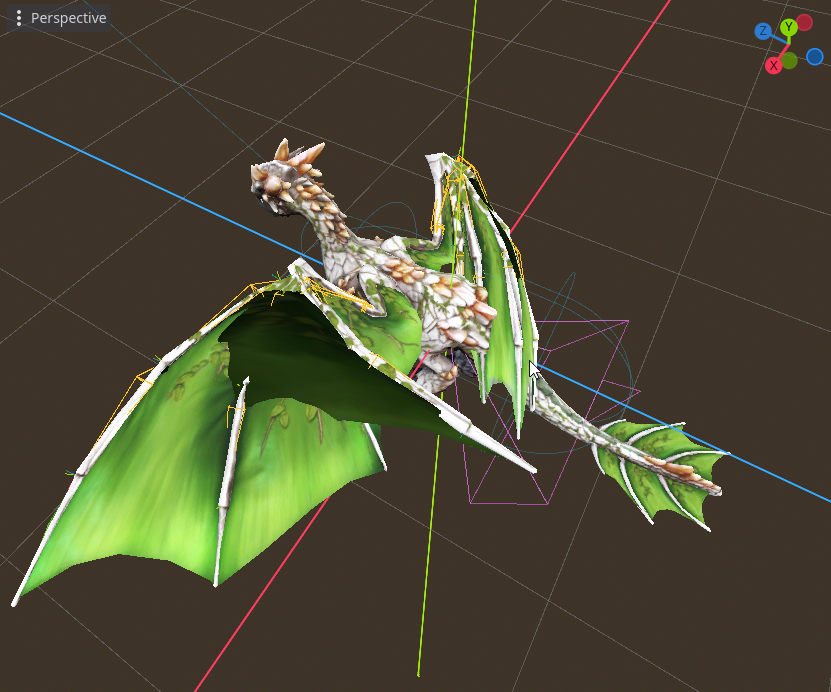Select the dragon's horned head
Viewport: 831px width, 692px height.
(285, 178)
